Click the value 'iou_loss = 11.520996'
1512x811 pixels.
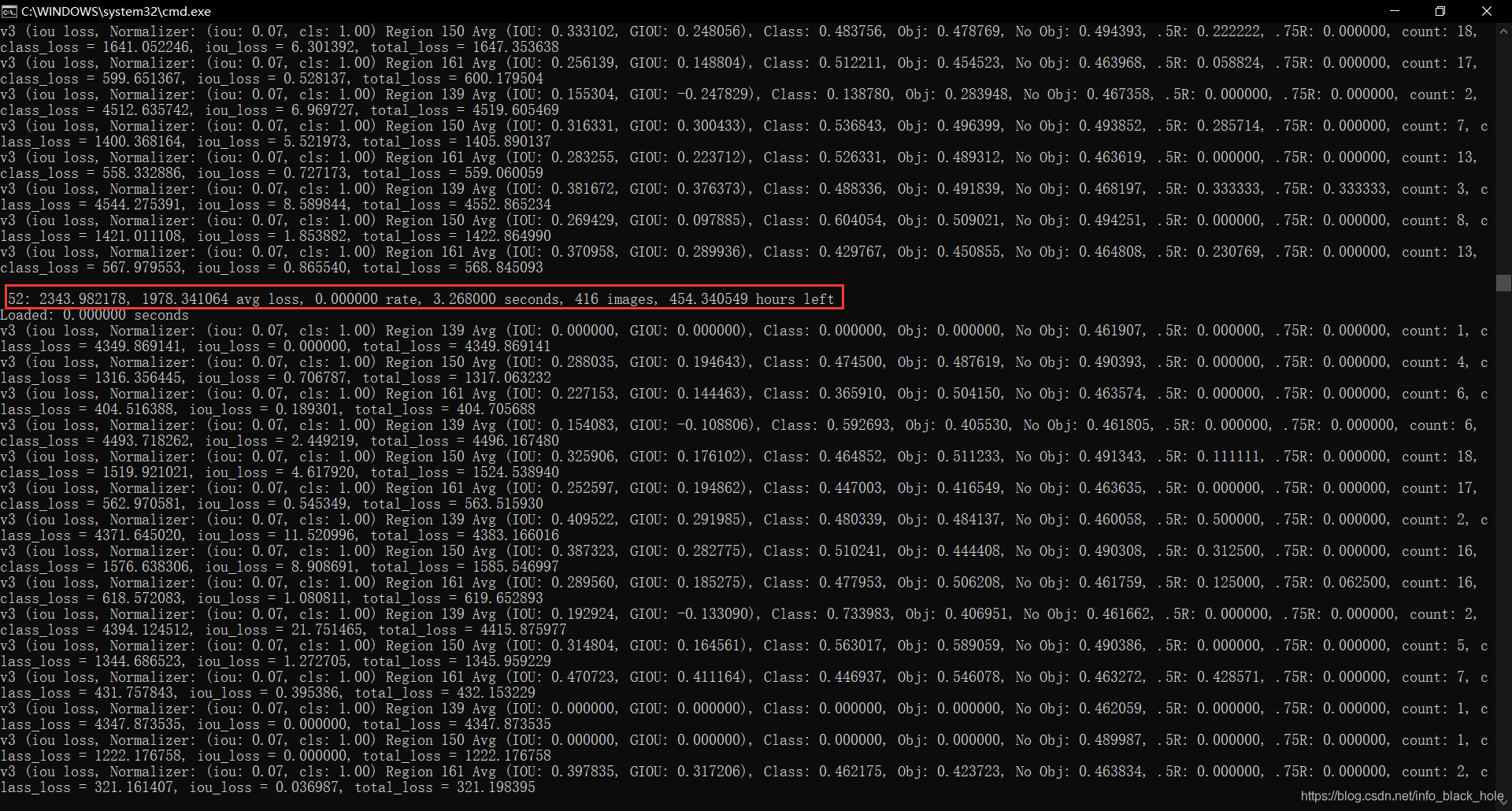[276, 535]
